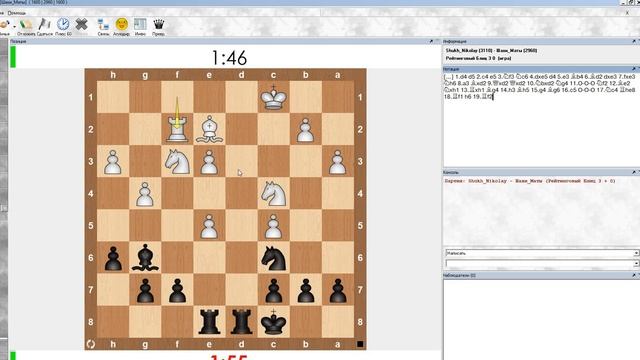Pin the Информация panel with its pushpin
640x360 pixels.
634,41
